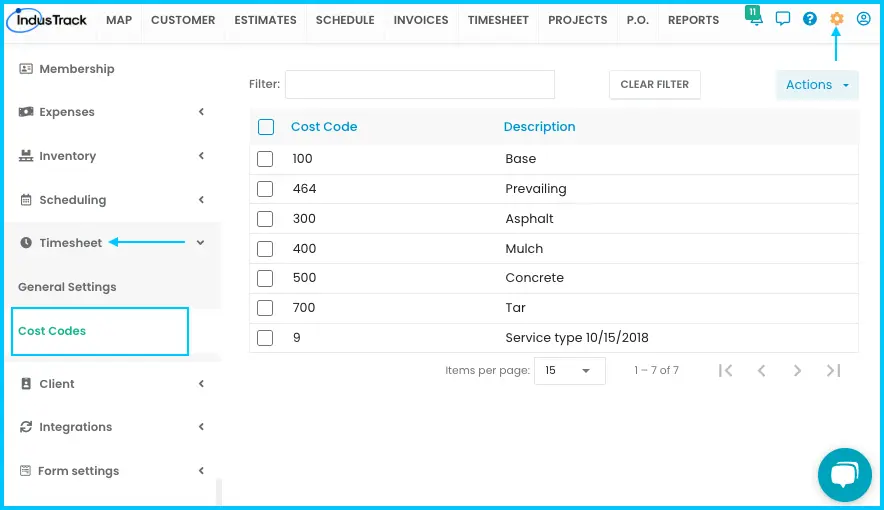Open the REPORTS tab
This screenshot has height=510, width=884.
click(x=693, y=20)
